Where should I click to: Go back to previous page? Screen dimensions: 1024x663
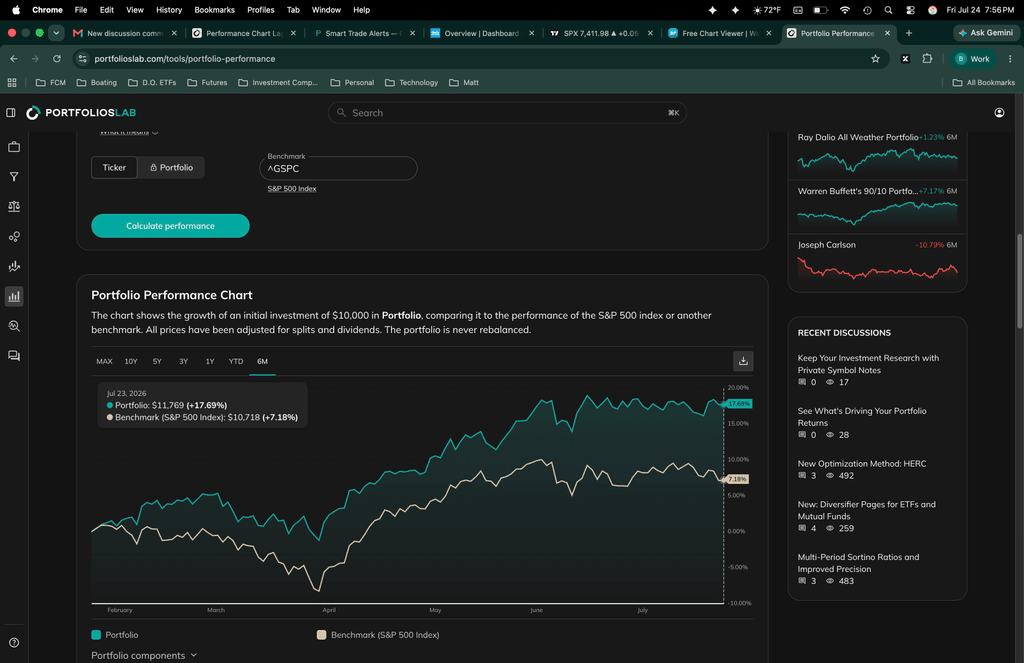click(14, 59)
